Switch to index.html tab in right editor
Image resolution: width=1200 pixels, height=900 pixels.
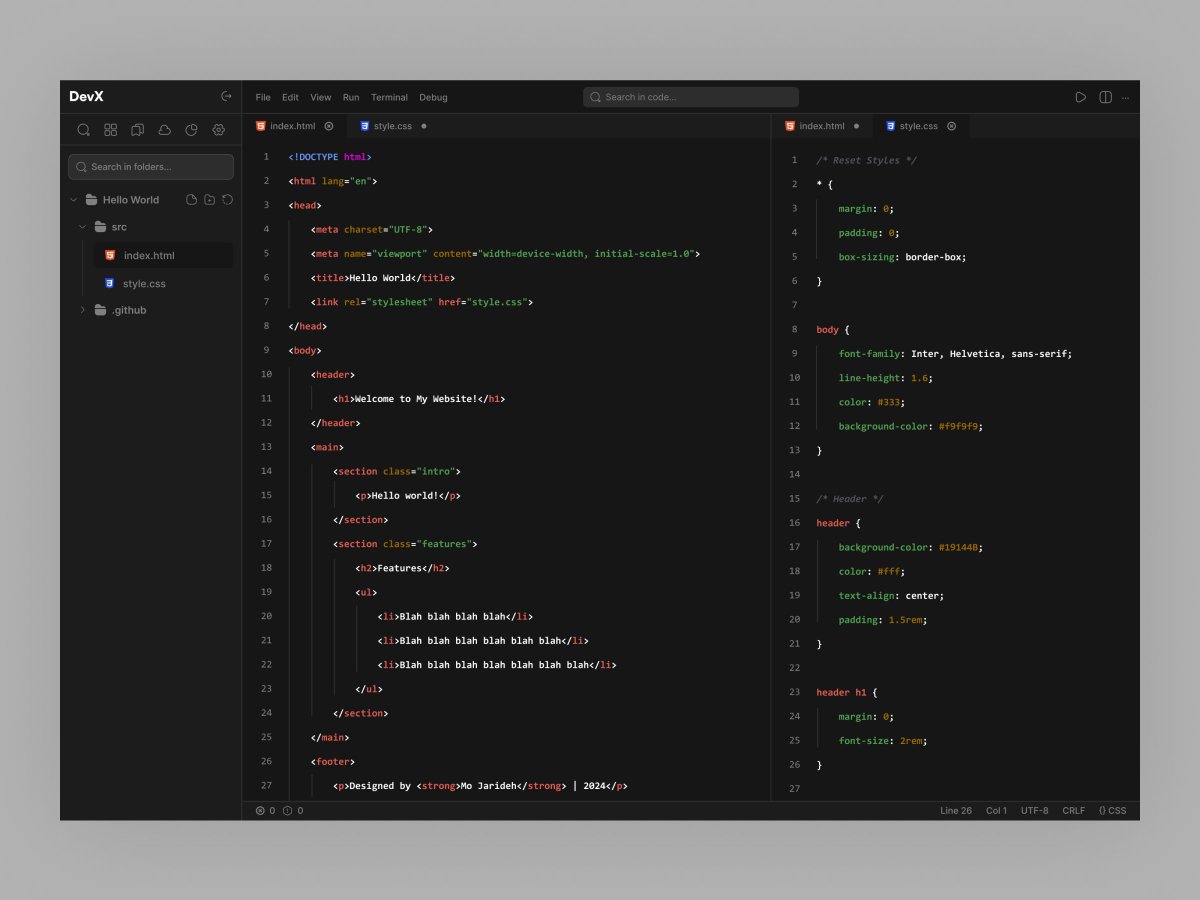click(822, 126)
